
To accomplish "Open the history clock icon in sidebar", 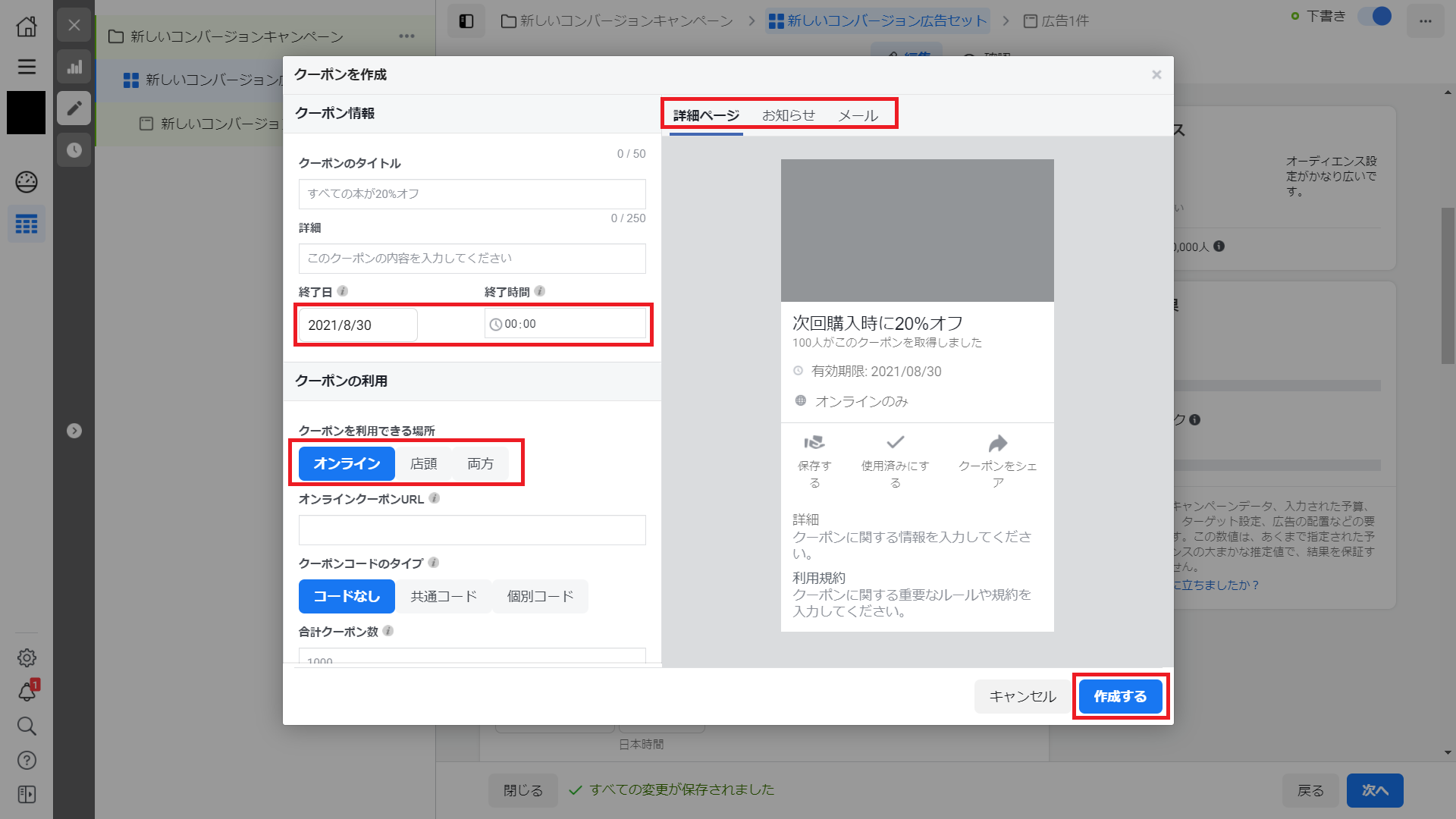I will coord(74,150).
